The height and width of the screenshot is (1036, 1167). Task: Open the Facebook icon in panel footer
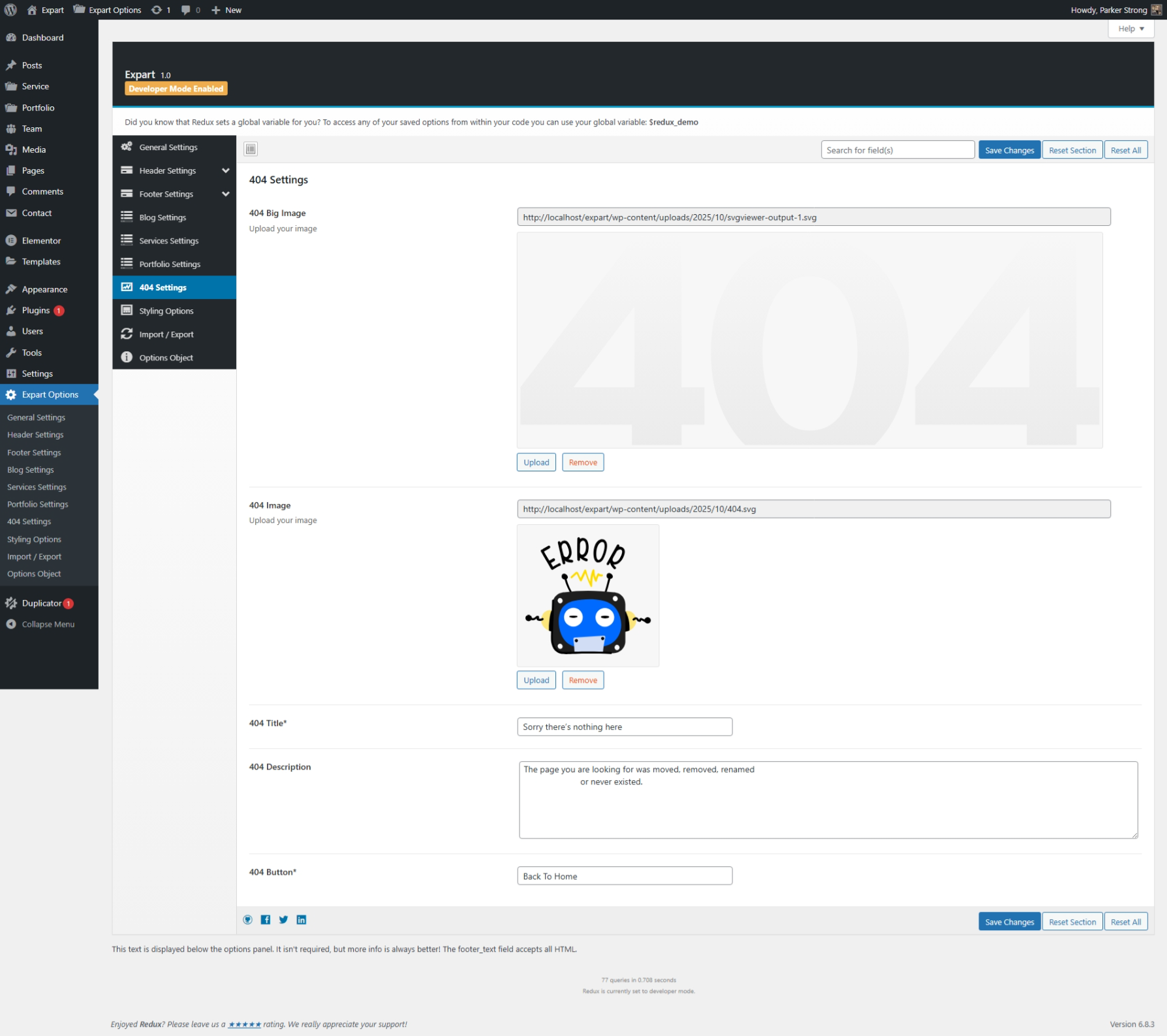coord(266,920)
